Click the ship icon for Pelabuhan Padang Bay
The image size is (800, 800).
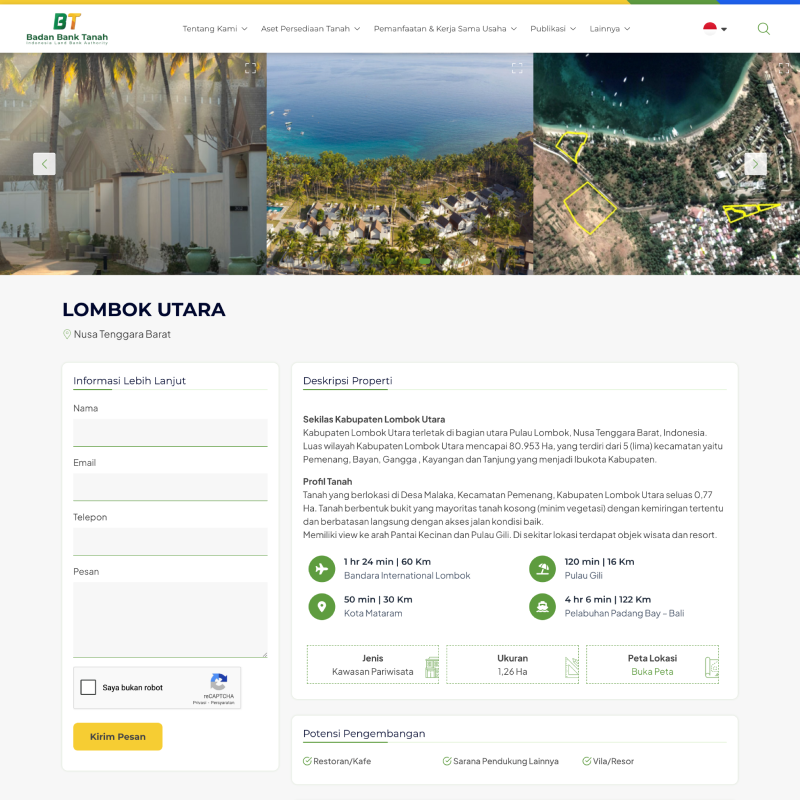pyautogui.click(x=542, y=606)
